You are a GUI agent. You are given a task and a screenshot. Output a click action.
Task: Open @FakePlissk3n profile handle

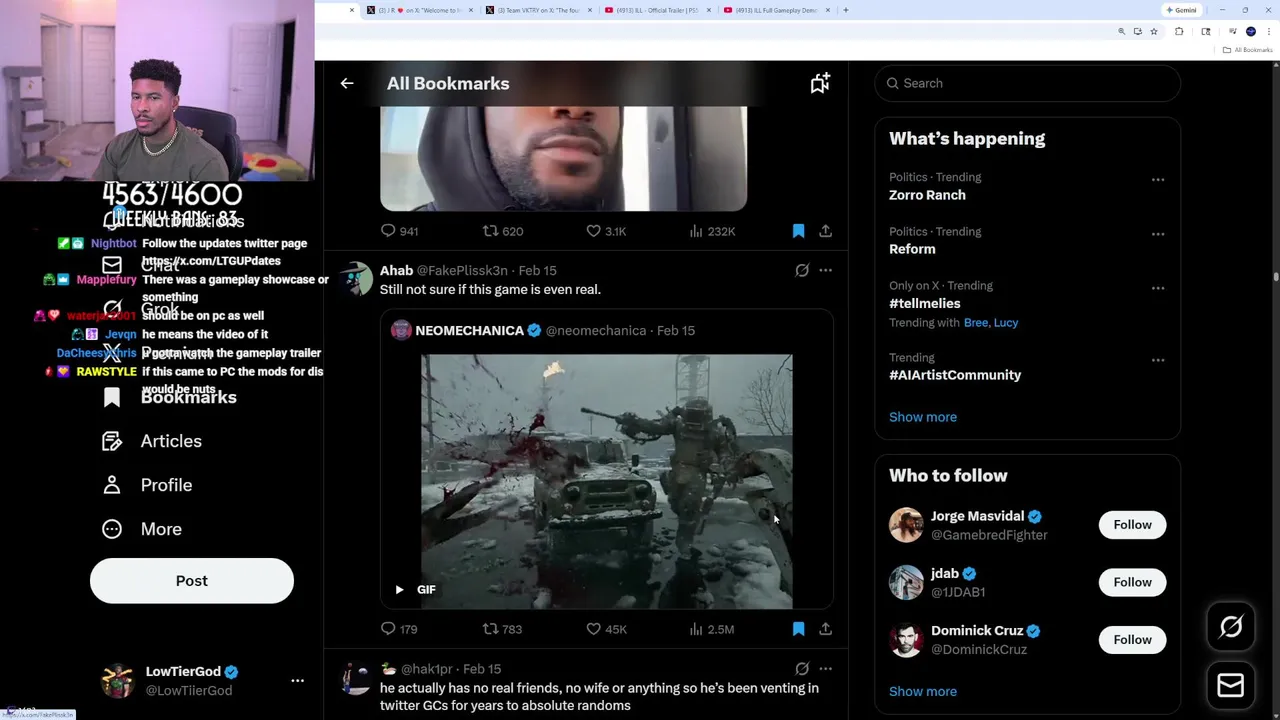[462, 271]
